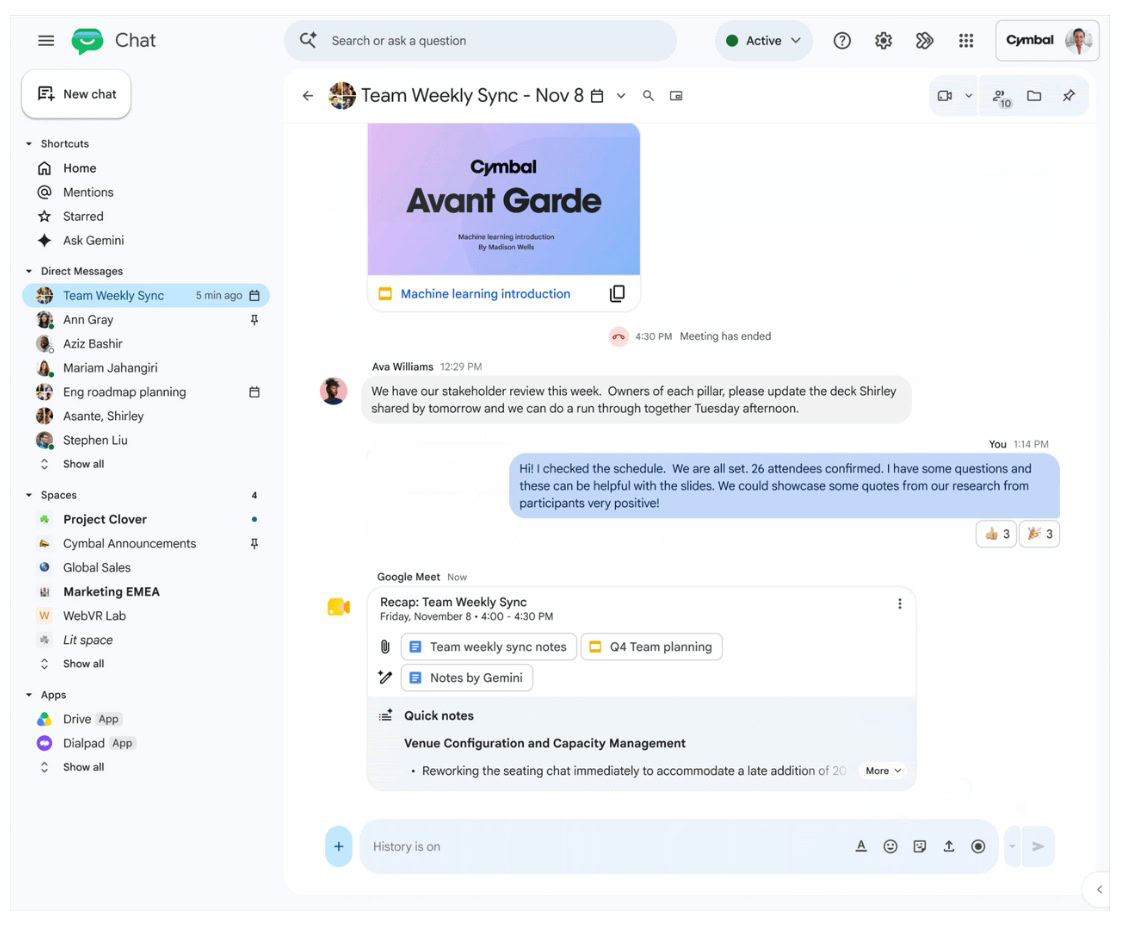Click the search or ask a question field
This screenshot has width=1126, height=927.
pyautogui.click(x=480, y=41)
